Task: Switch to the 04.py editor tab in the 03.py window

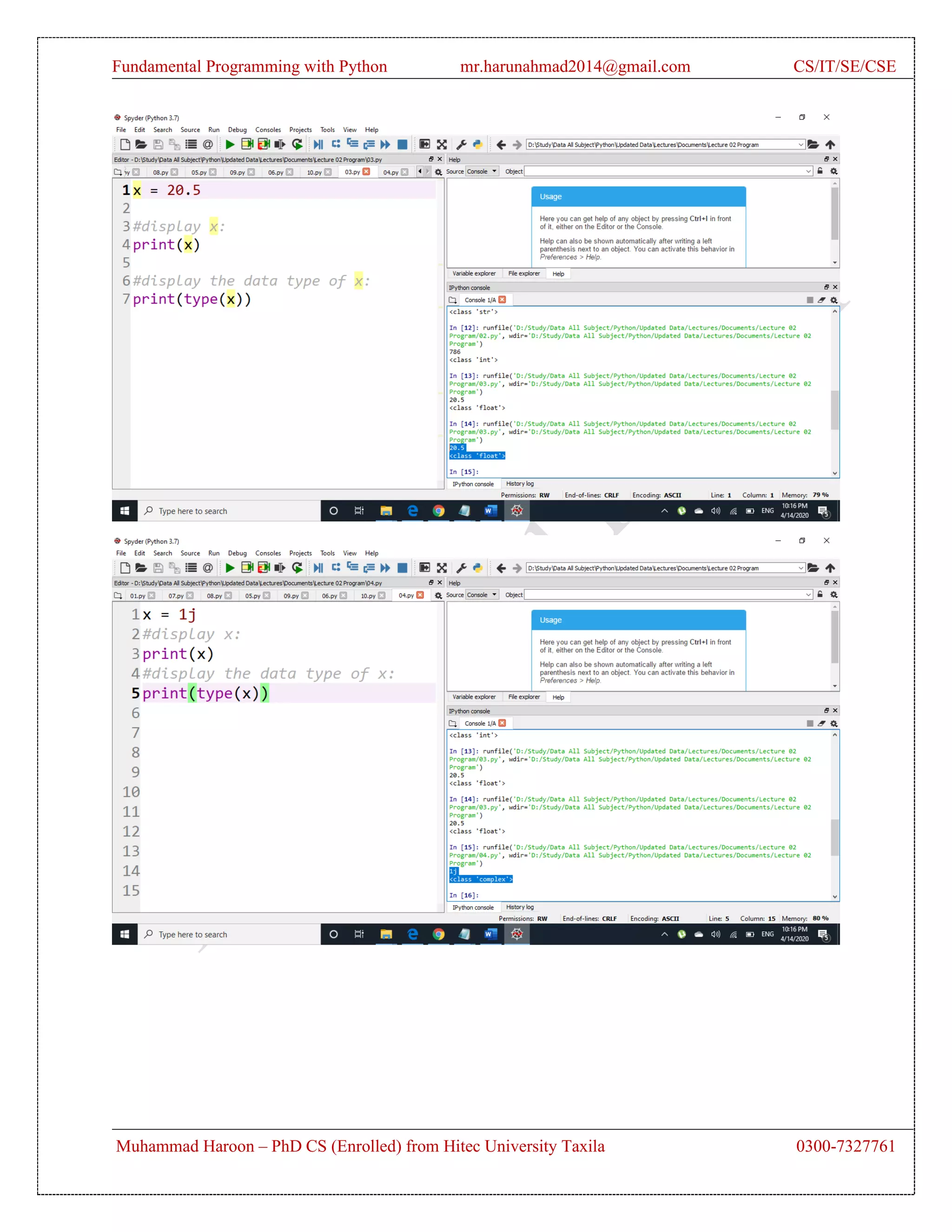Action: coord(390,172)
